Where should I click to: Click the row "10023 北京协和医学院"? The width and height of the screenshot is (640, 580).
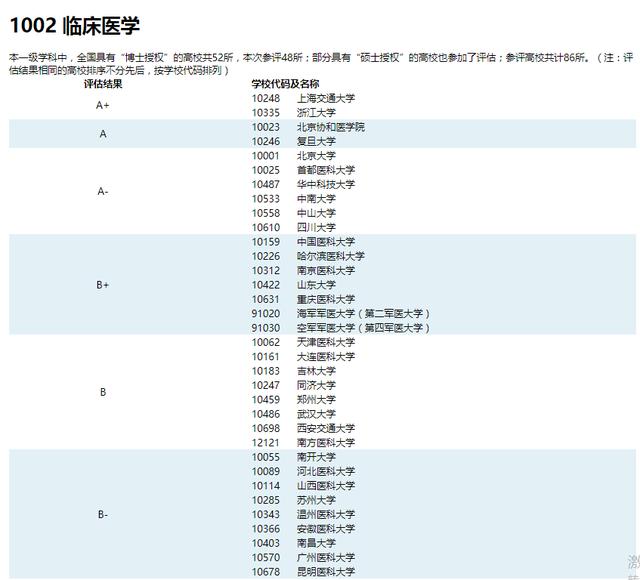(308, 127)
